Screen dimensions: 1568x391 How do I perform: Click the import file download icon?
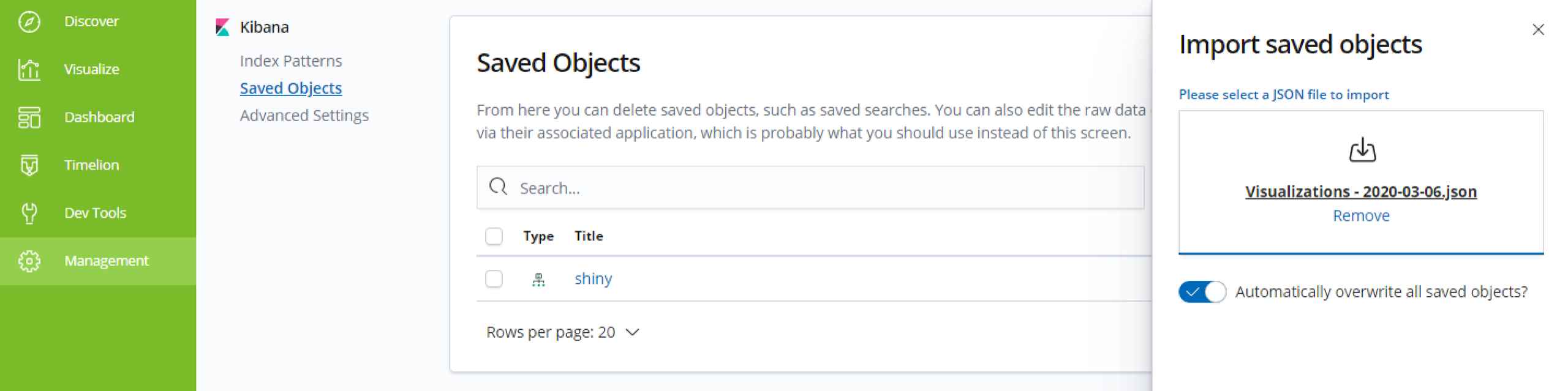(x=1362, y=150)
